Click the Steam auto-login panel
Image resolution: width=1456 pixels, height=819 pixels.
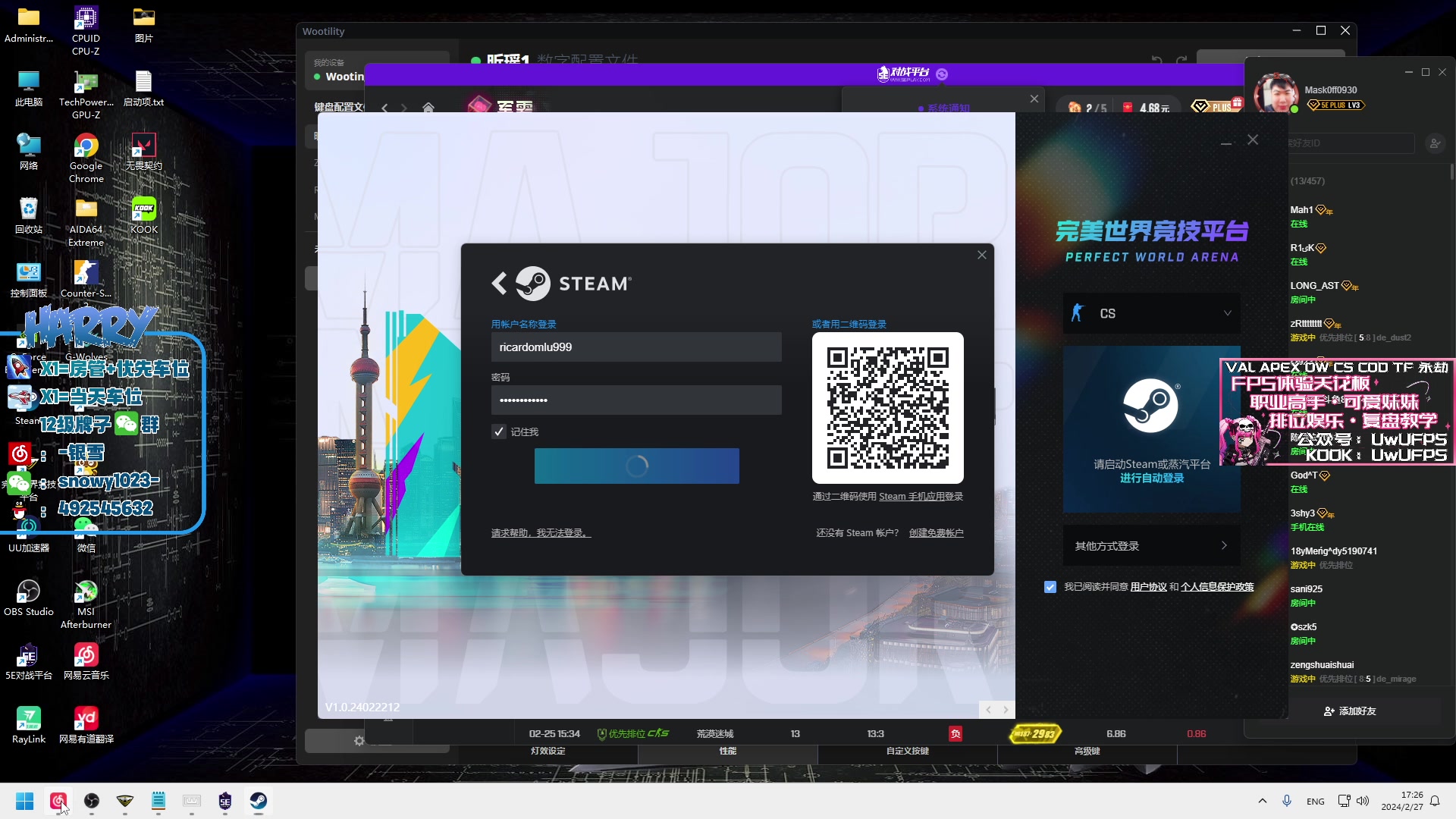pos(1152,429)
